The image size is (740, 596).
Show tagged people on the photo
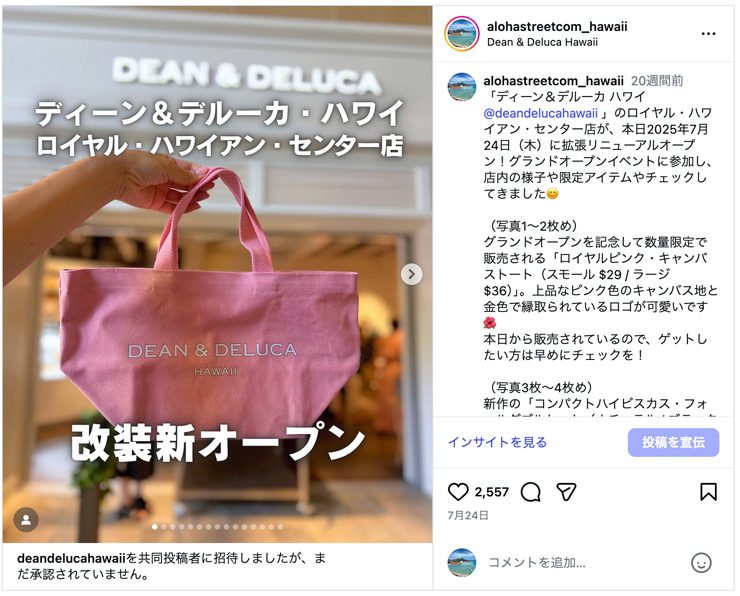click(x=26, y=520)
